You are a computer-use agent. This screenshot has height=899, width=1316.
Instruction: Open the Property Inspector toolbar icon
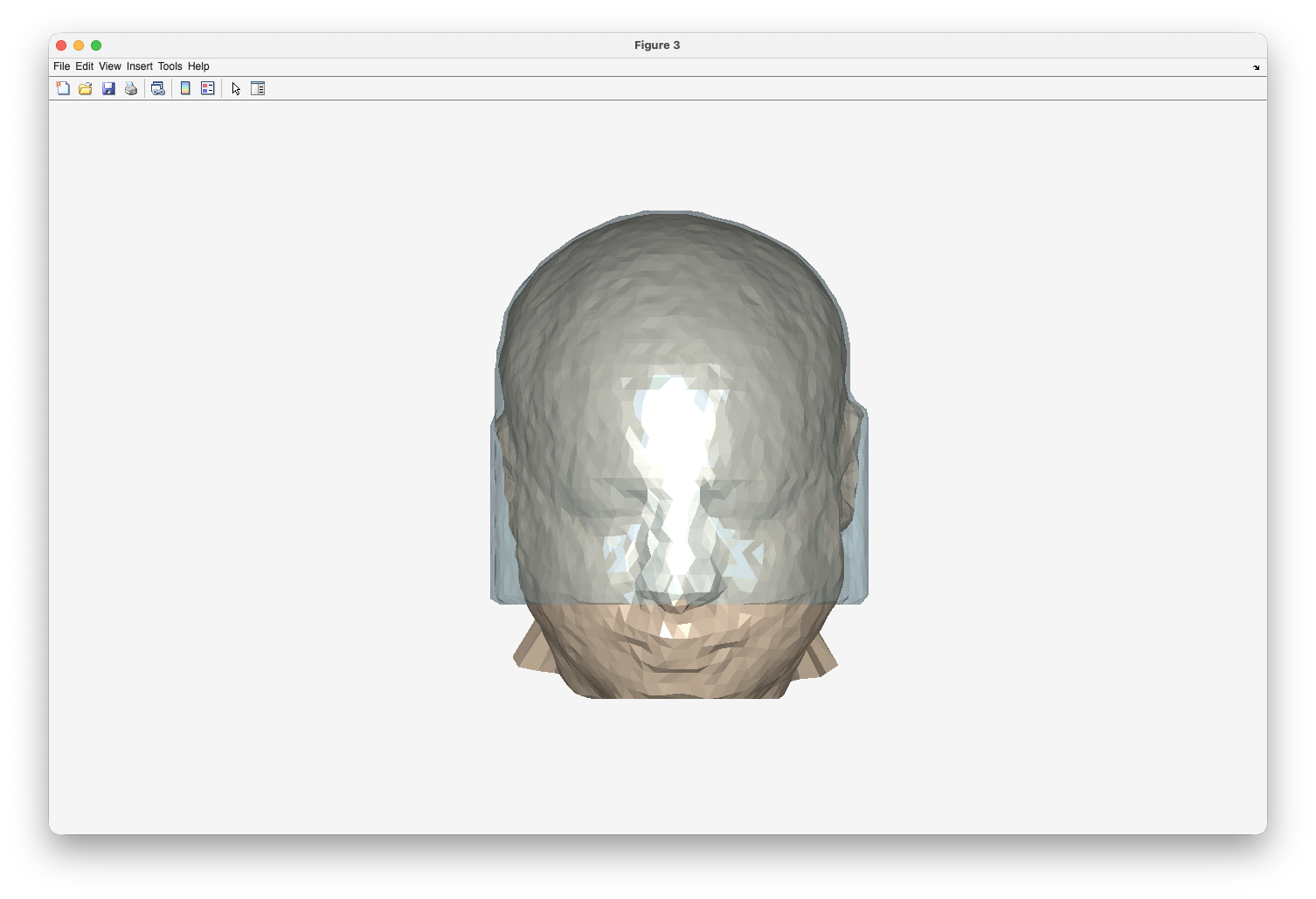258,88
